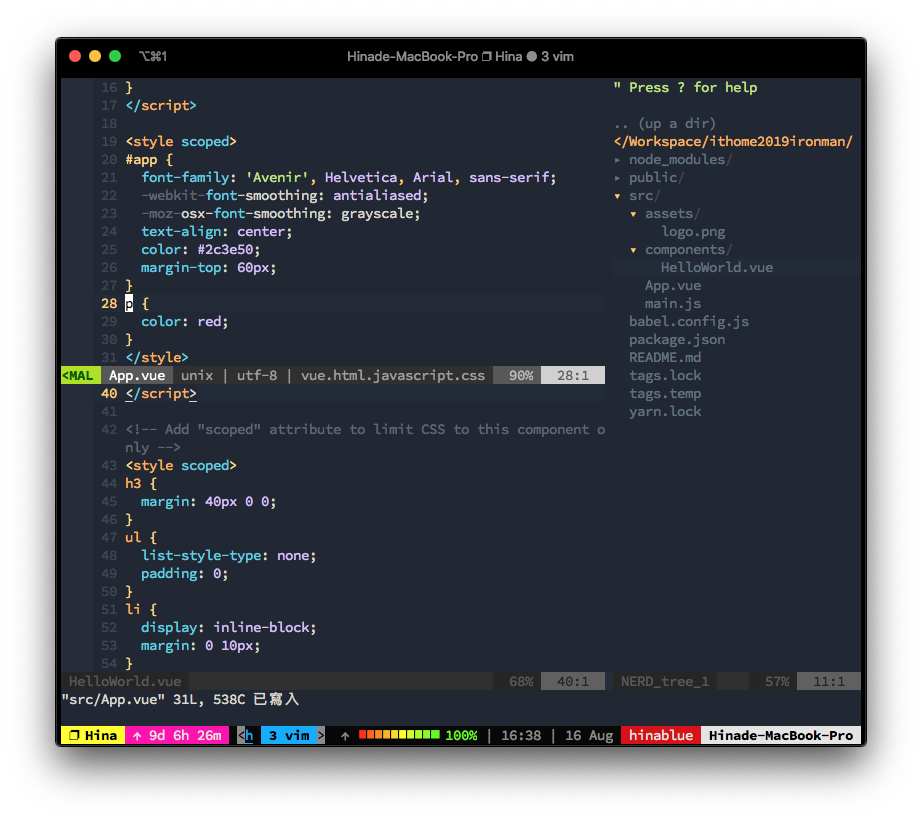Select README.md file
This screenshot has width=922, height=820.
coord(665,357)
